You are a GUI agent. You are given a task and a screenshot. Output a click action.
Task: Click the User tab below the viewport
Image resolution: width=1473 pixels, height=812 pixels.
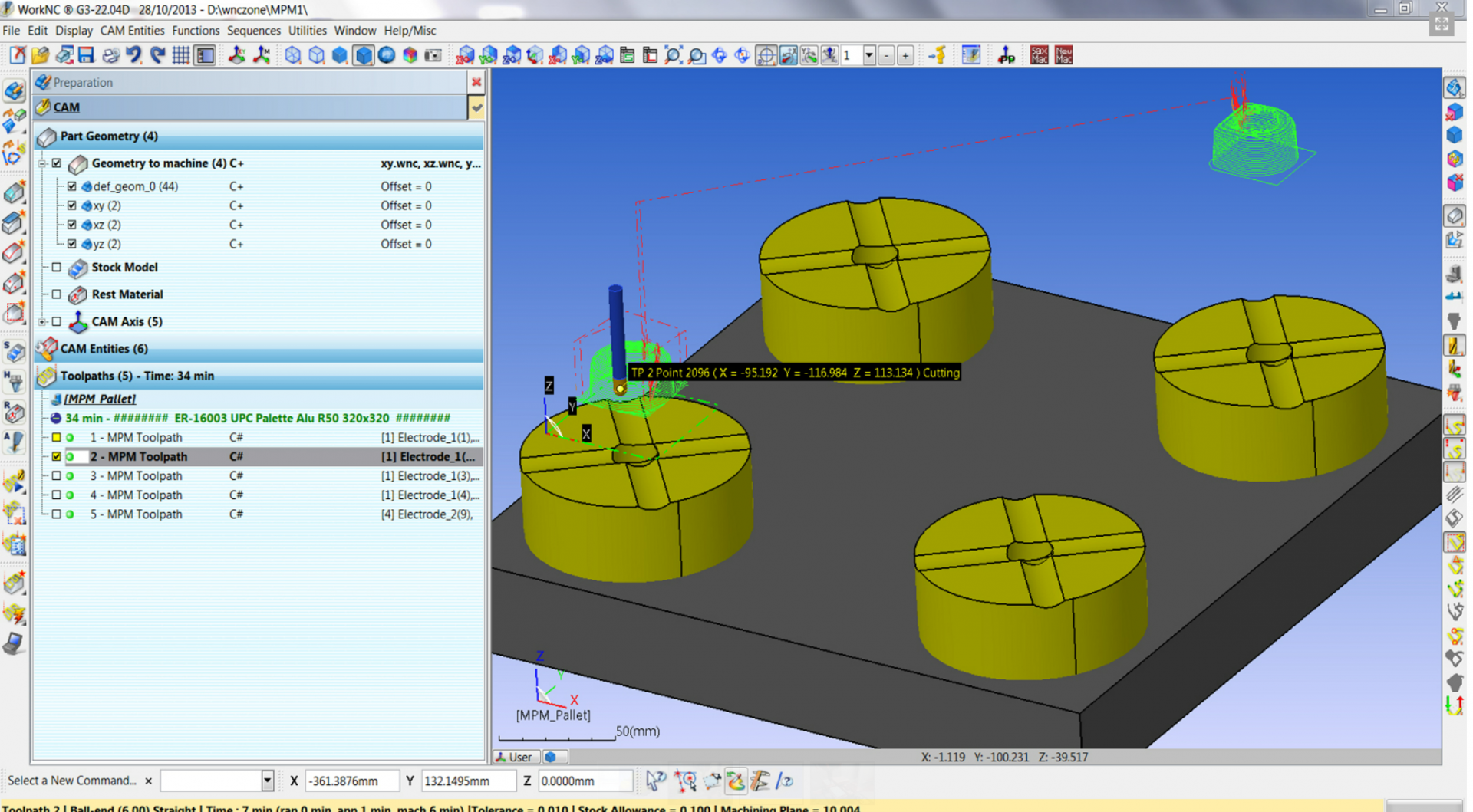[515, 757]
